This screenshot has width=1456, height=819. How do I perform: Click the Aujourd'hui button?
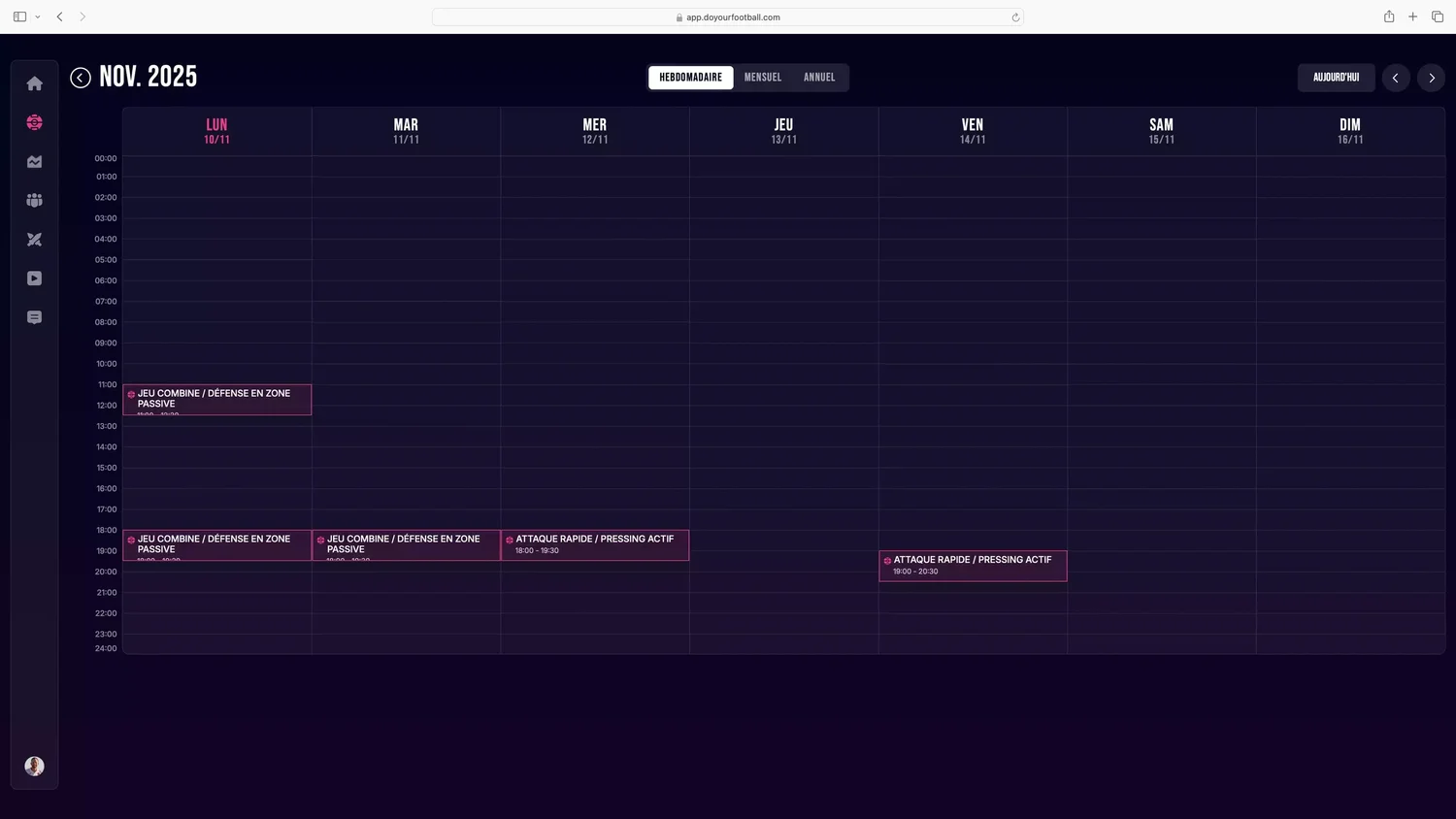(x=1337, y=78)
